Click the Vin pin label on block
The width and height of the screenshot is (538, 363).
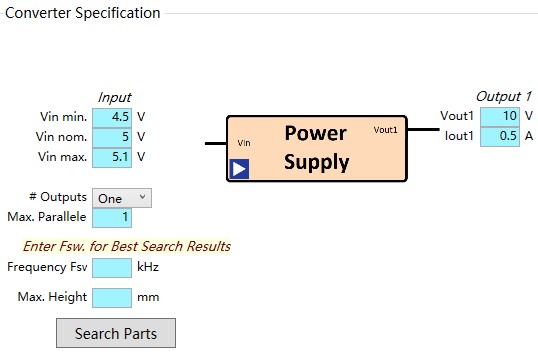244,143
